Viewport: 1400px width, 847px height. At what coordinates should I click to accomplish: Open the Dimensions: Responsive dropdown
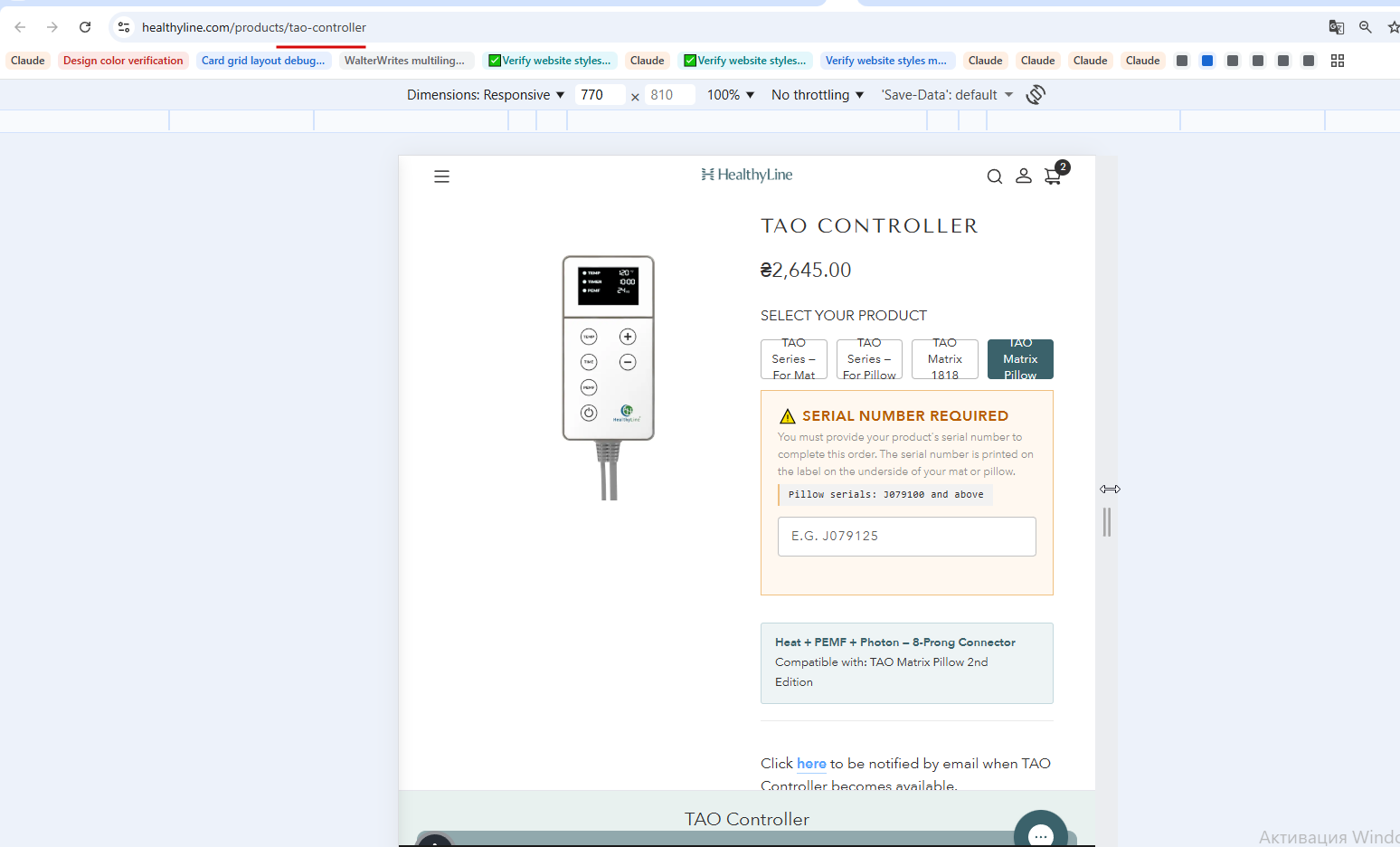486,95
